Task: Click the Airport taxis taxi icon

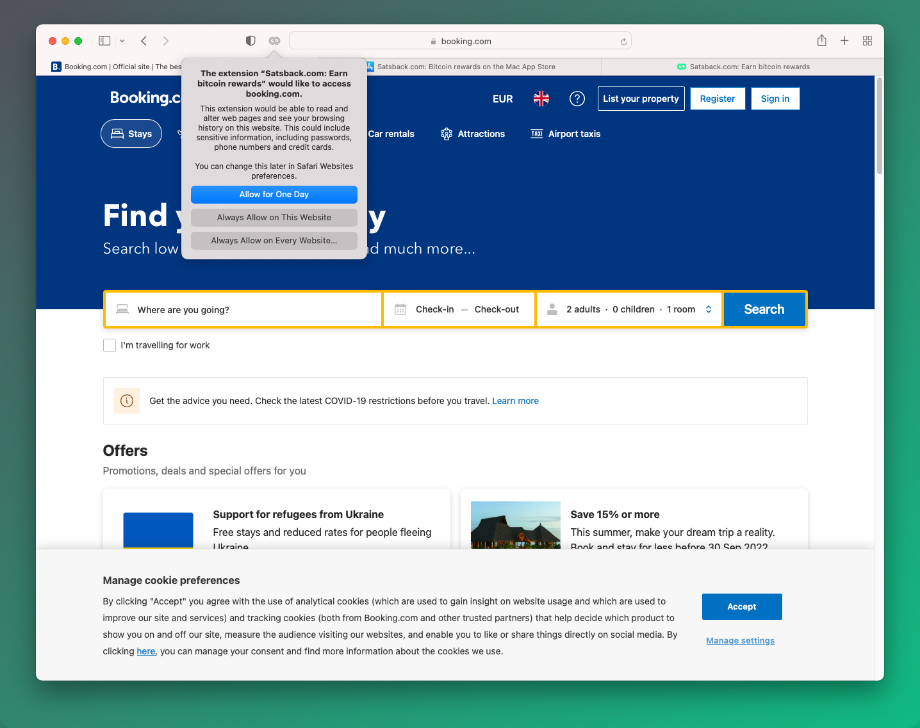Action: [x=536, y=134]
